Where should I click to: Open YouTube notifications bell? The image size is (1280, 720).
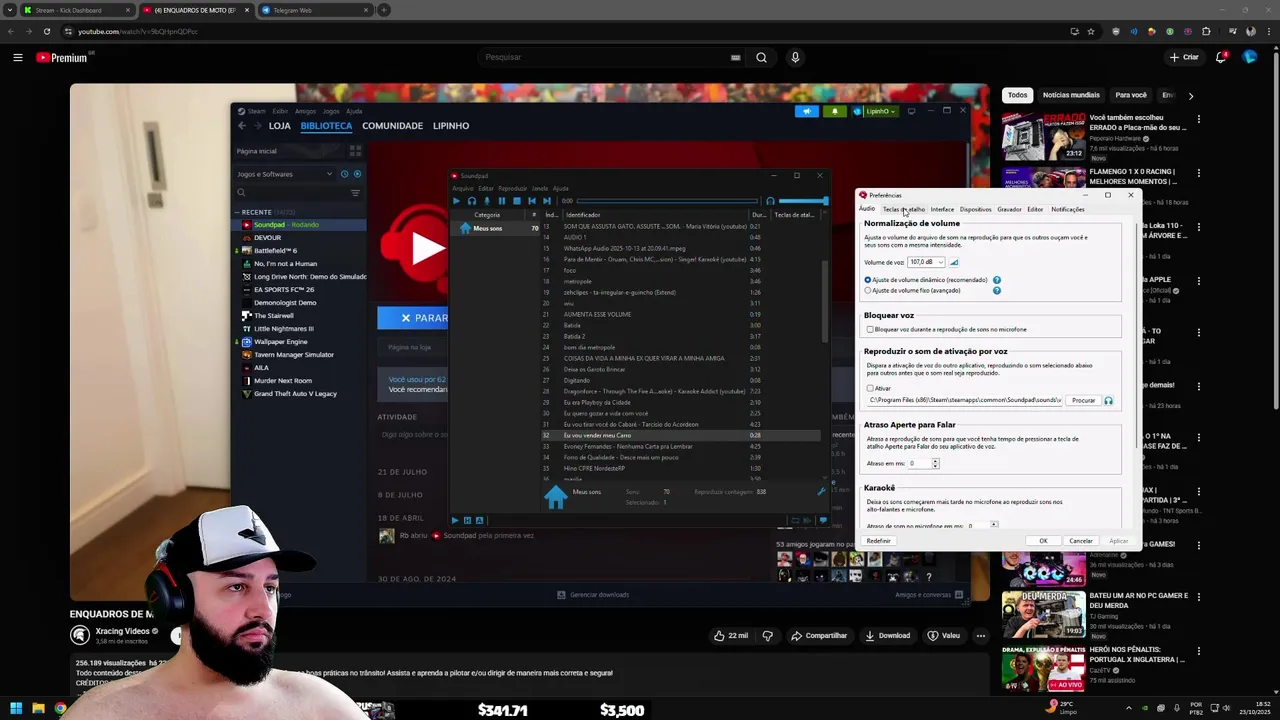coord(1221,57)
